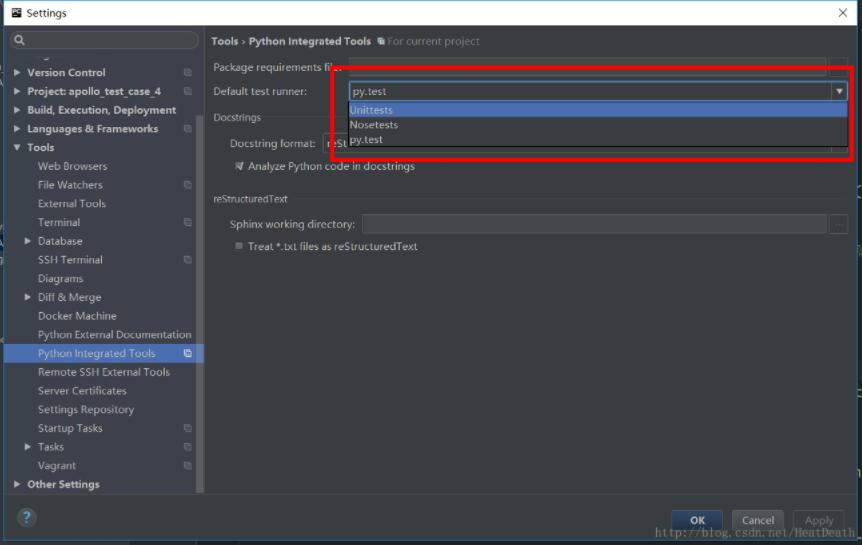This screenshot has width=862, height=545.
Task: Click the project-scope icon beside Terminal
Action: 187,222
